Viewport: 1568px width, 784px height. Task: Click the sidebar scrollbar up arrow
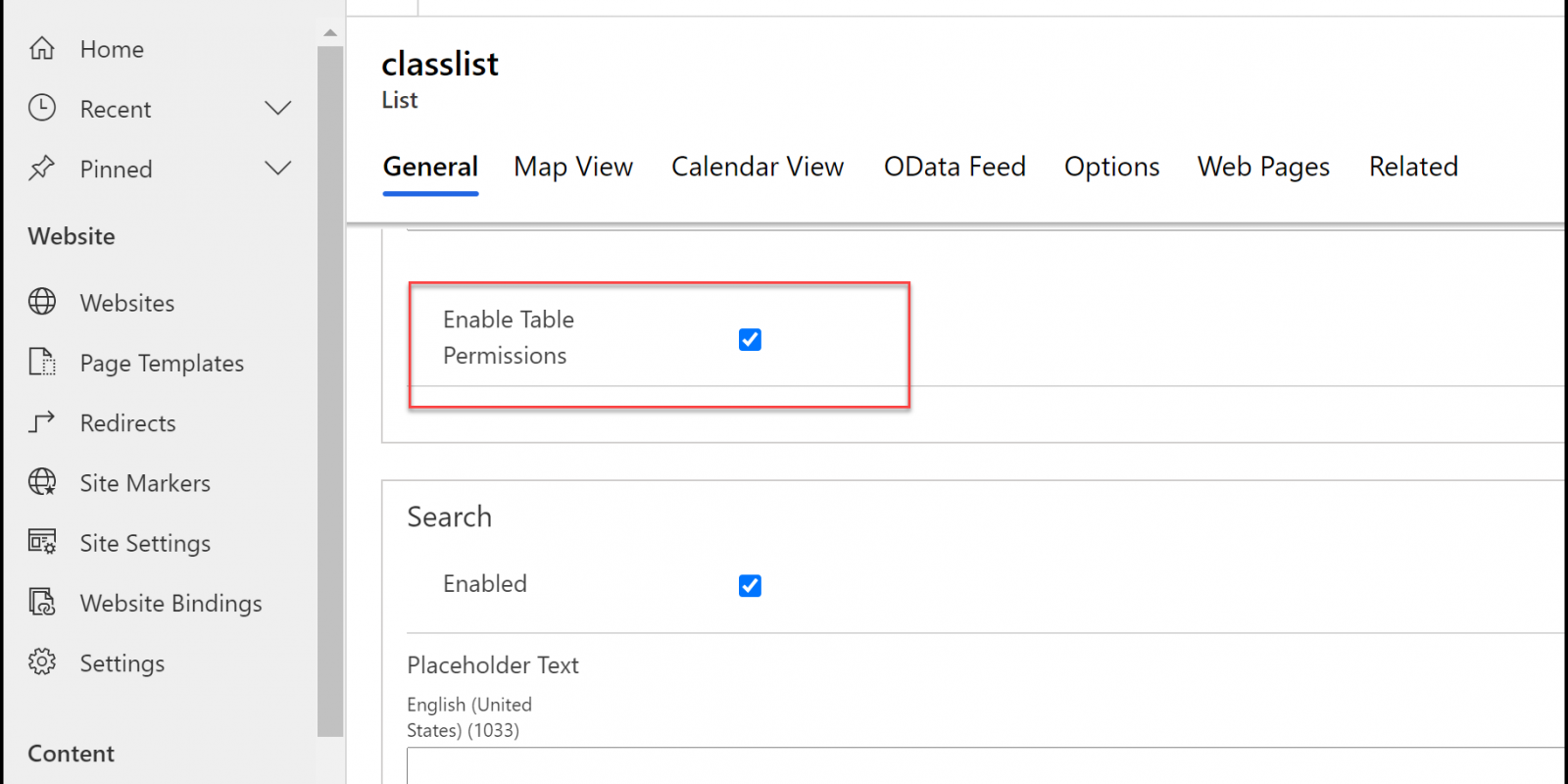click(330, 33)
